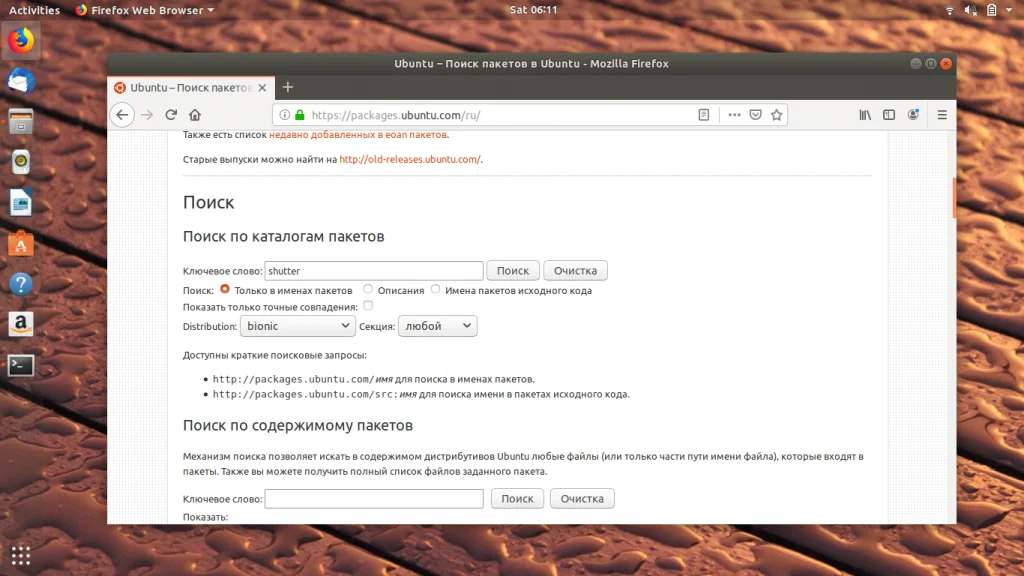Screen dimensions: 1024x576
Task: Bookmark this page with the star
Action: click(x=776, y=115)
